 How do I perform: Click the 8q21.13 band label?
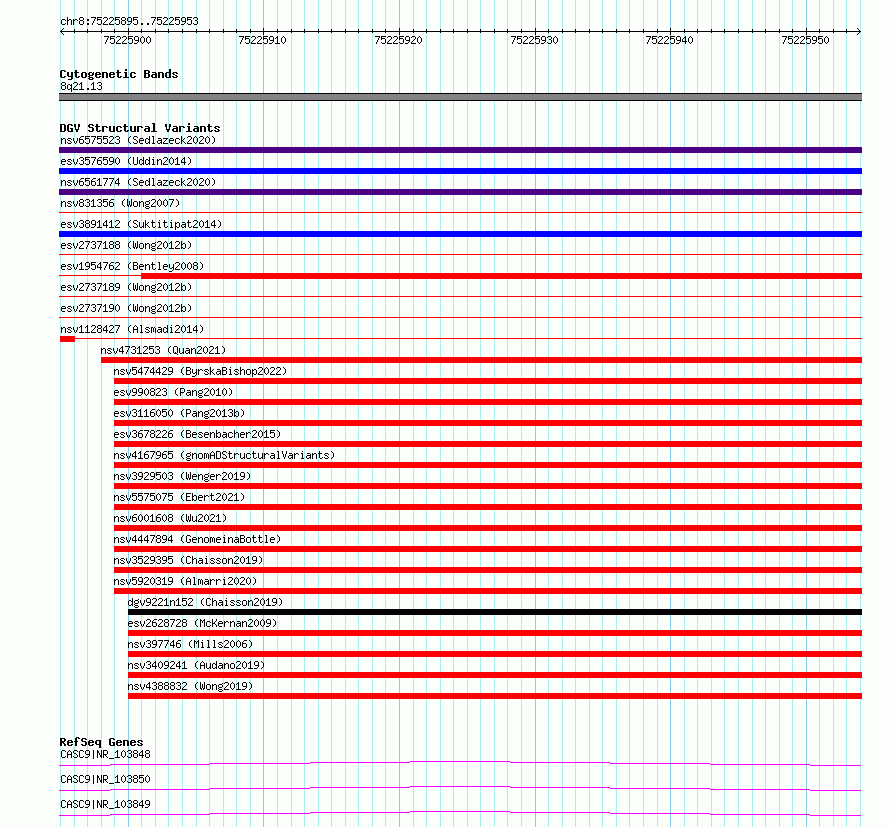click(x=81, y=86)
